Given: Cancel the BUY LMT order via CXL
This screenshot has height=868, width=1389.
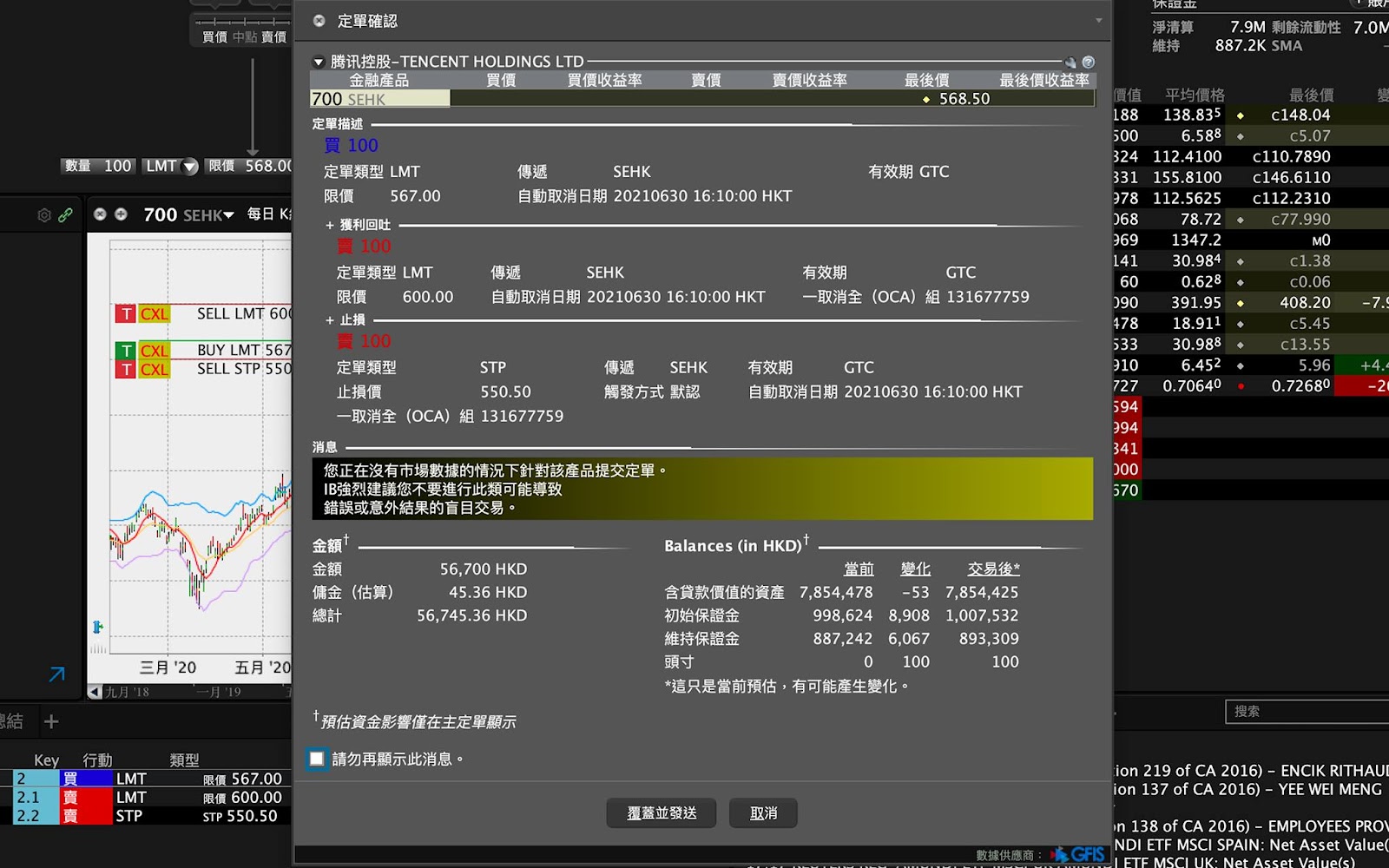Looking at the screenshot, I should [x=155, y=351].
